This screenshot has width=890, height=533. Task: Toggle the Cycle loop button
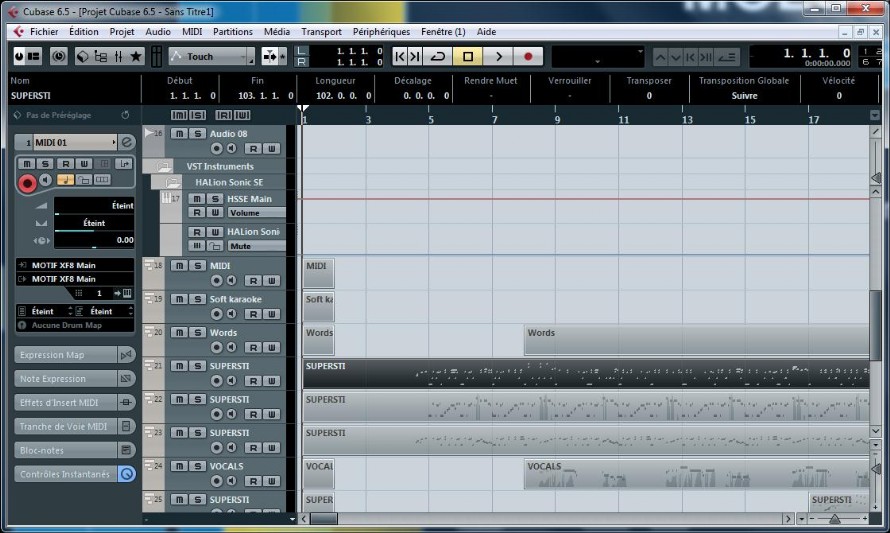(438, 56)
